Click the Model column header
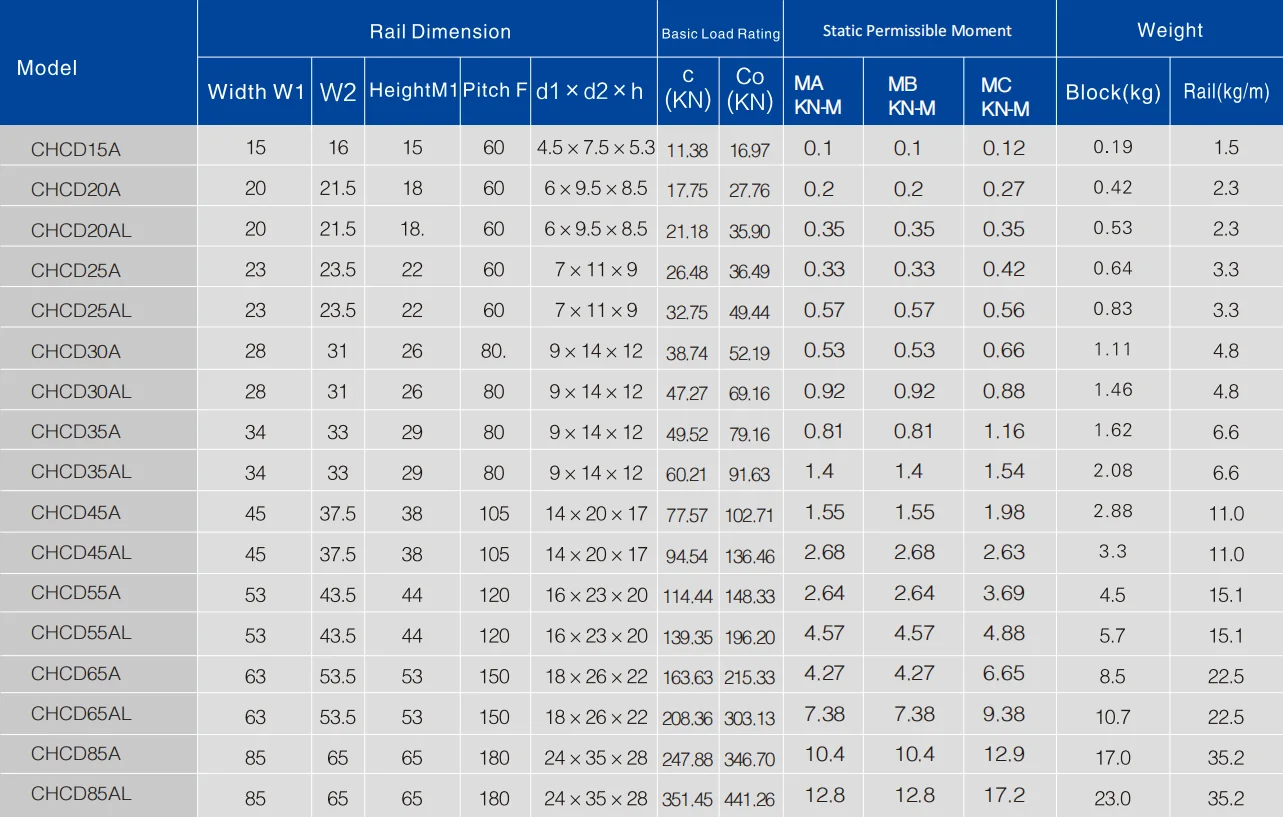This screenshot has height=817, width=1283. (47, 68)
